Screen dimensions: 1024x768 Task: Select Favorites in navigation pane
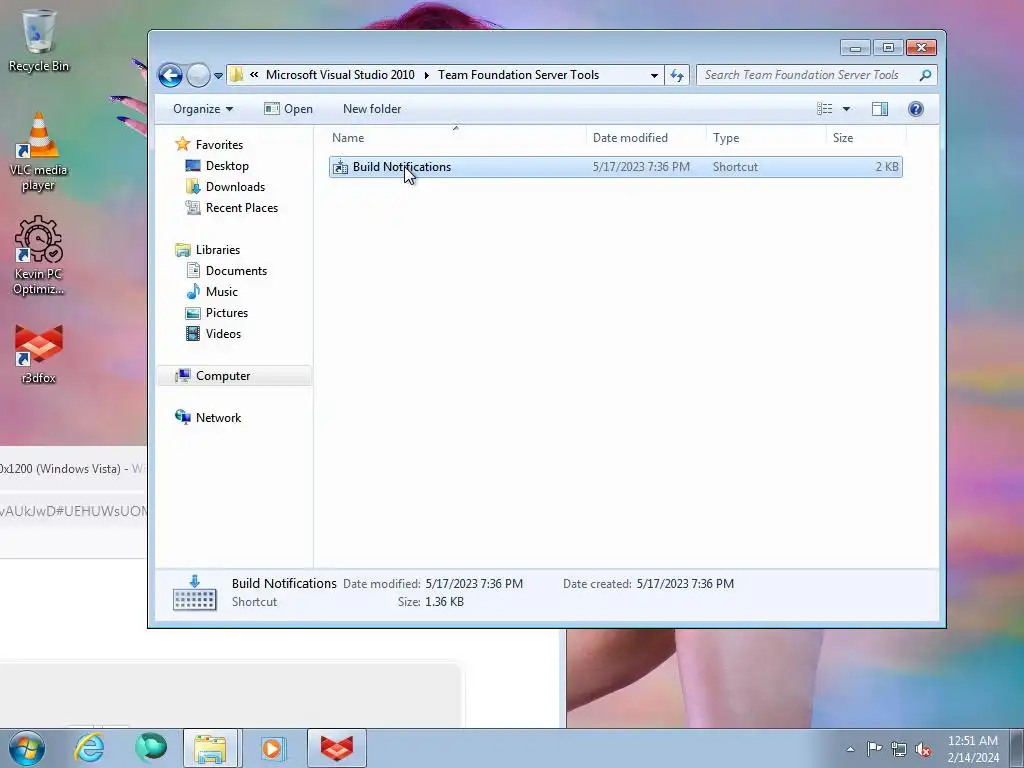219,145
